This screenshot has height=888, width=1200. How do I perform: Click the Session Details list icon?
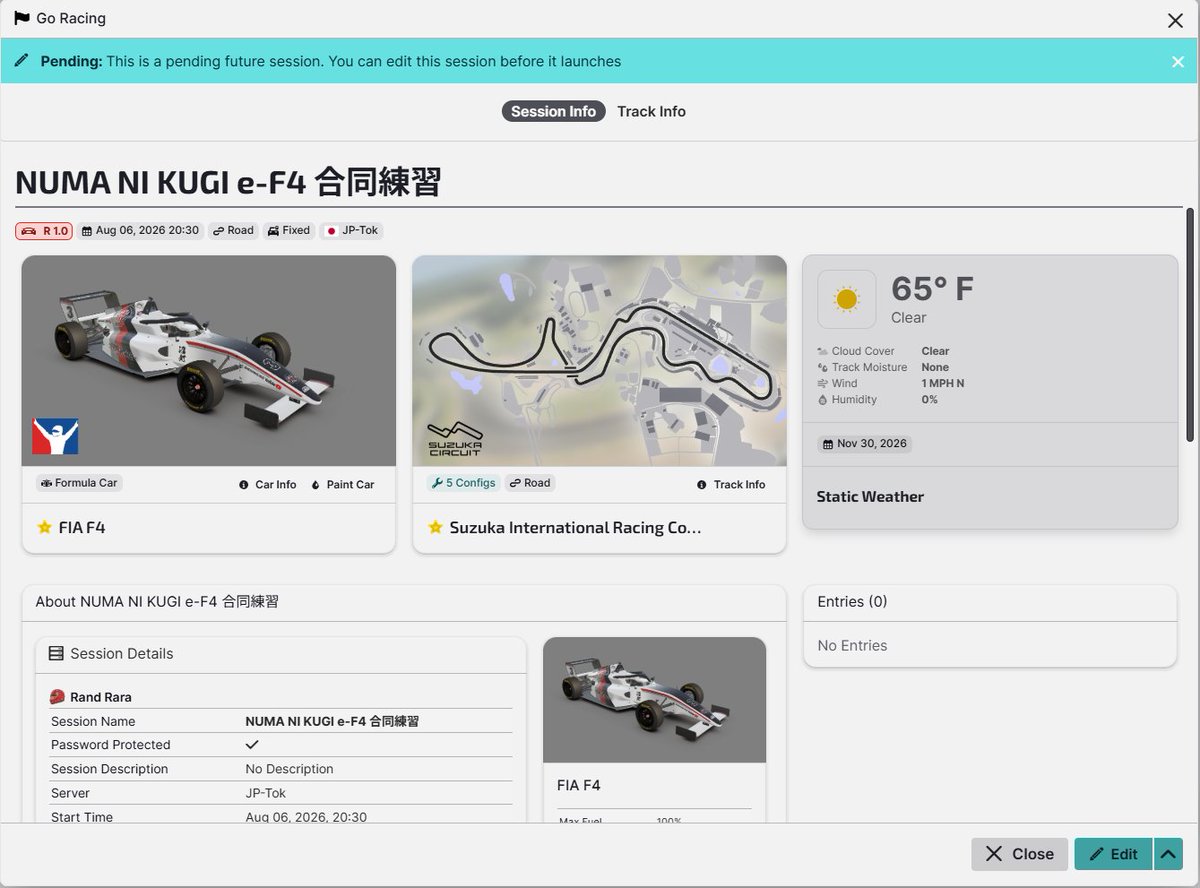[x=56, y=653]
